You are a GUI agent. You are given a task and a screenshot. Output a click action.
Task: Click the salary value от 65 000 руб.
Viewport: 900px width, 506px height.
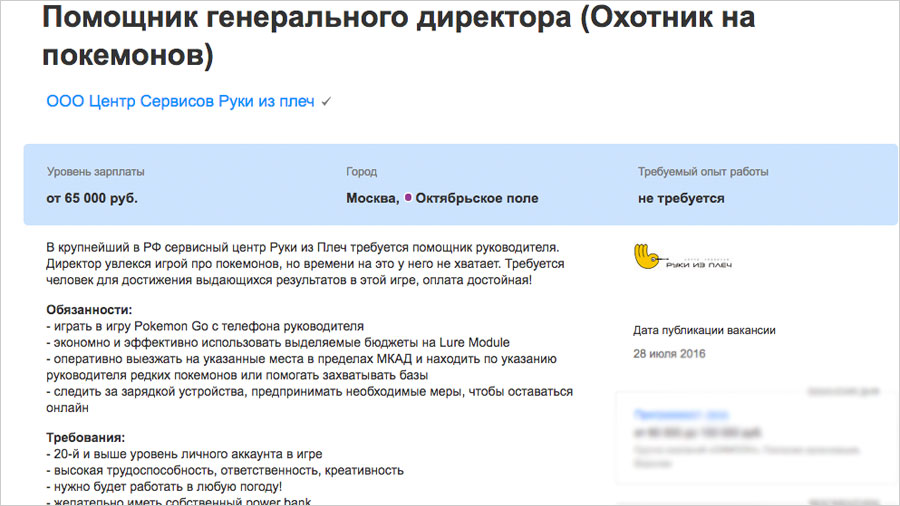tap(92, 198)
